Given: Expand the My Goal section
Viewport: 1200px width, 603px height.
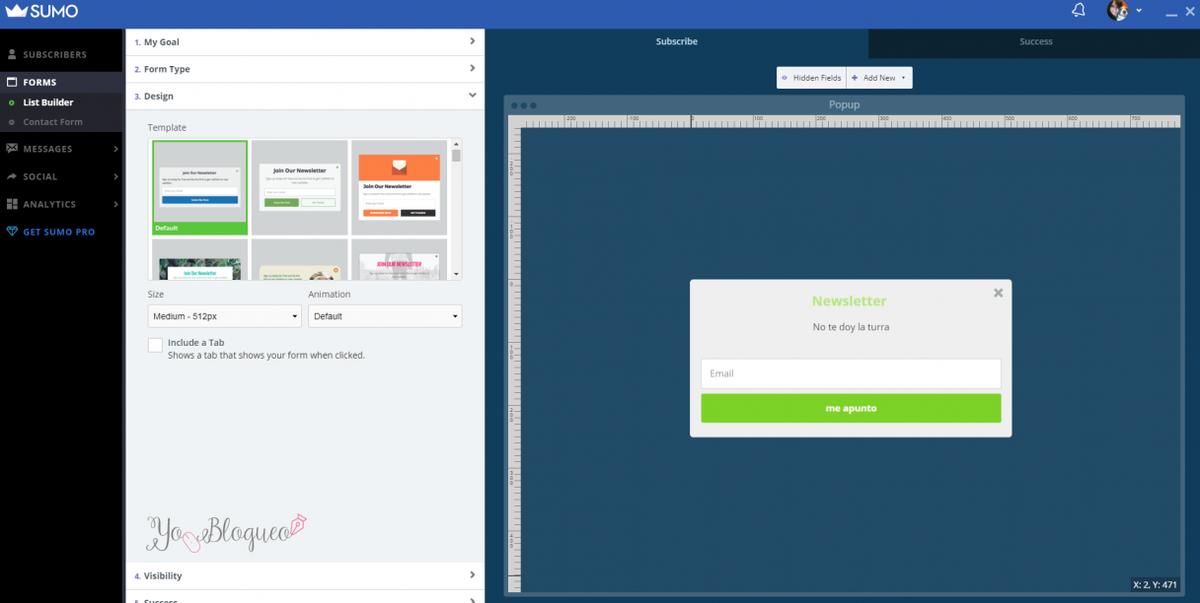Looking at the screenshot, I should [304, 42].
